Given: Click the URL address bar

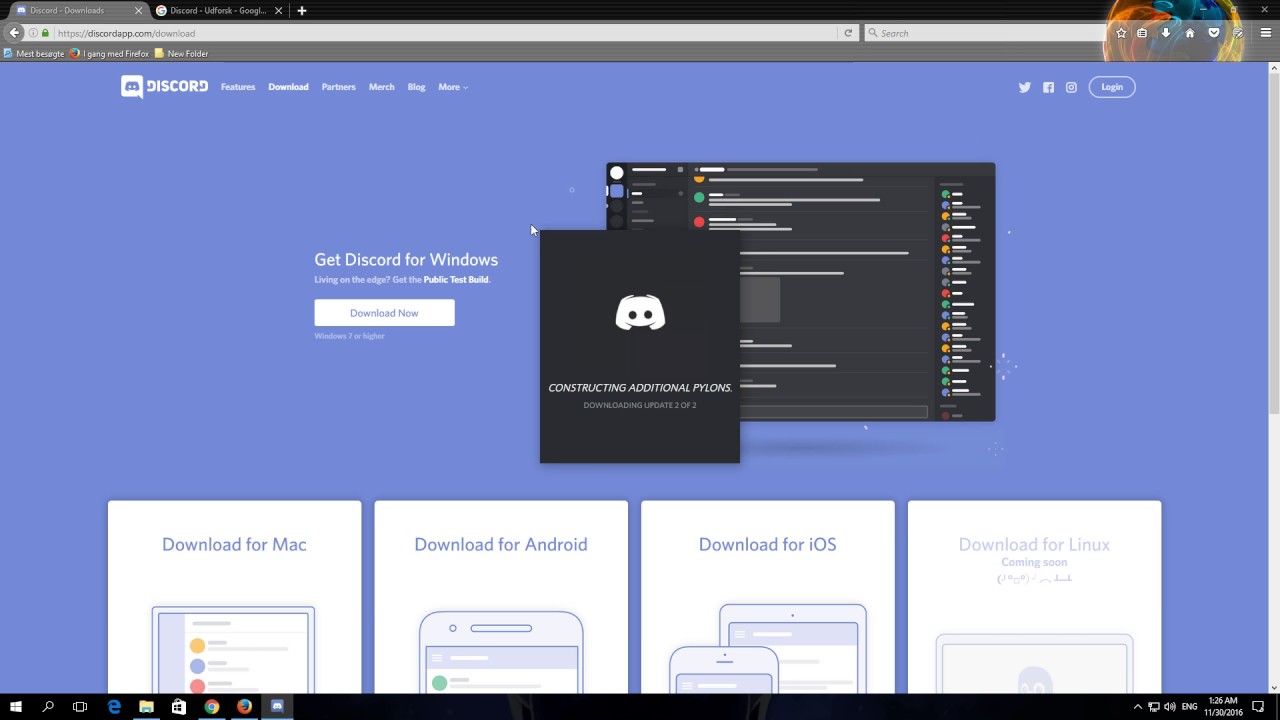Looking at the screenshot, I should [445, 33].
